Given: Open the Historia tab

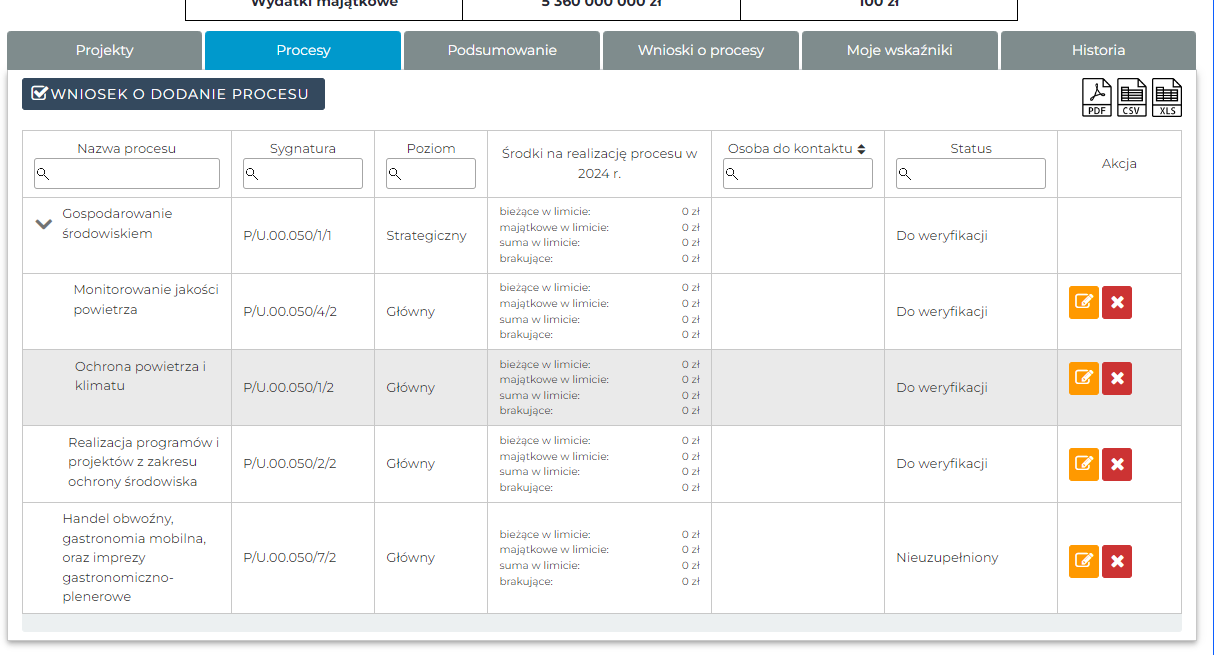Looking at the screenshot, I should coord(1098,50).
